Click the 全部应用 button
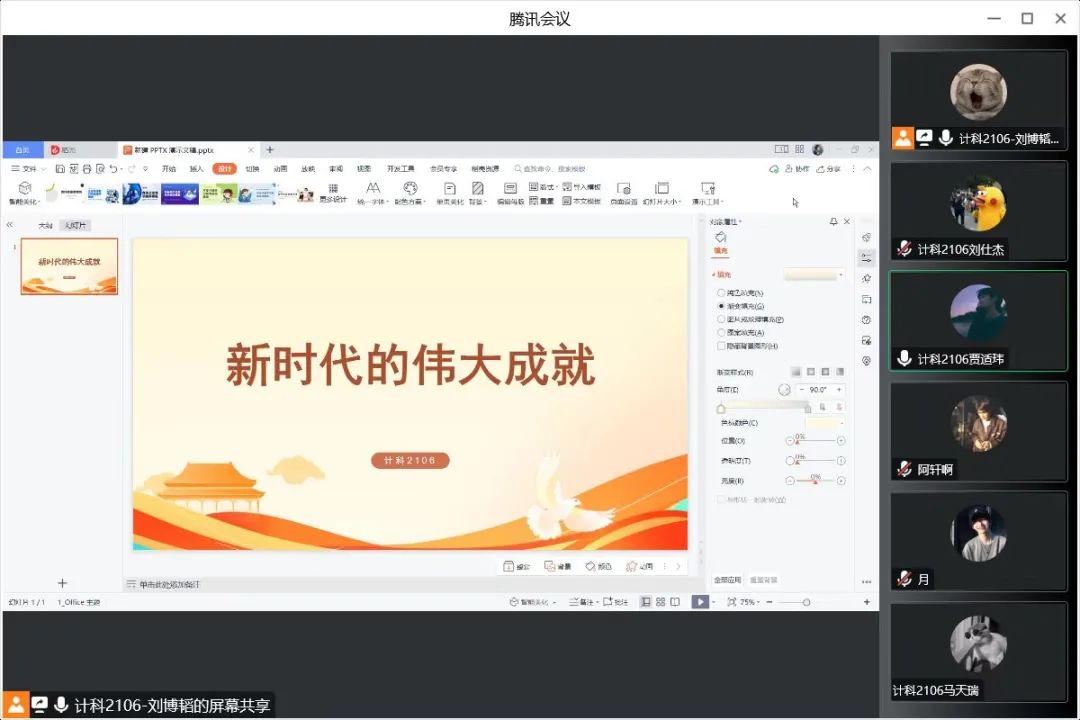The width and height of the screenshot is (1080, 720). [727, 580]
